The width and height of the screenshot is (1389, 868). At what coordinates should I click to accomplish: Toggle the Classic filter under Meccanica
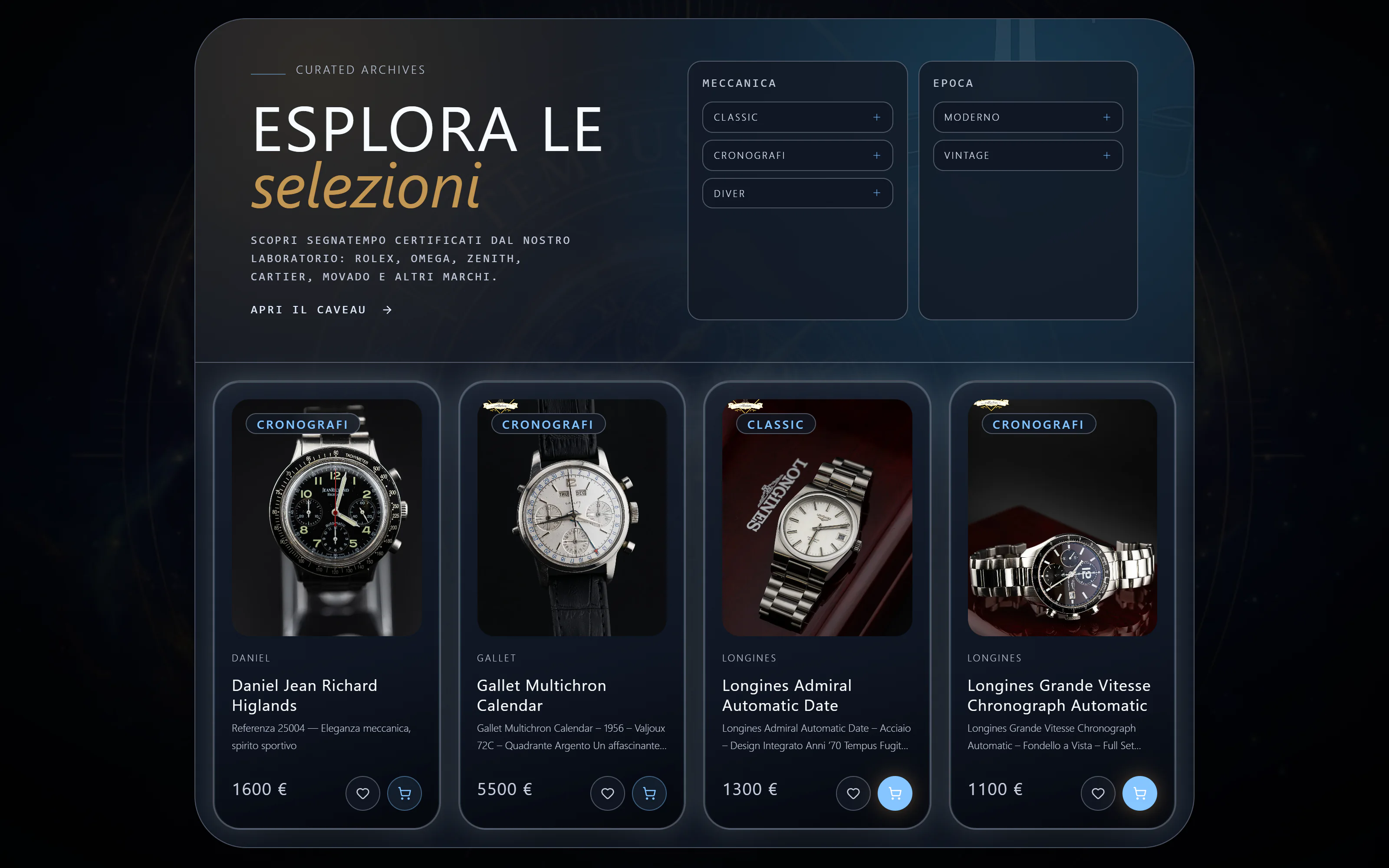coord(797,117)
